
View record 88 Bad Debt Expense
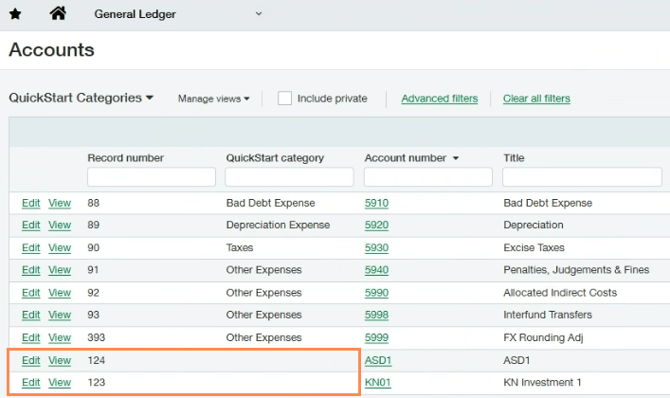pos(59,203)
